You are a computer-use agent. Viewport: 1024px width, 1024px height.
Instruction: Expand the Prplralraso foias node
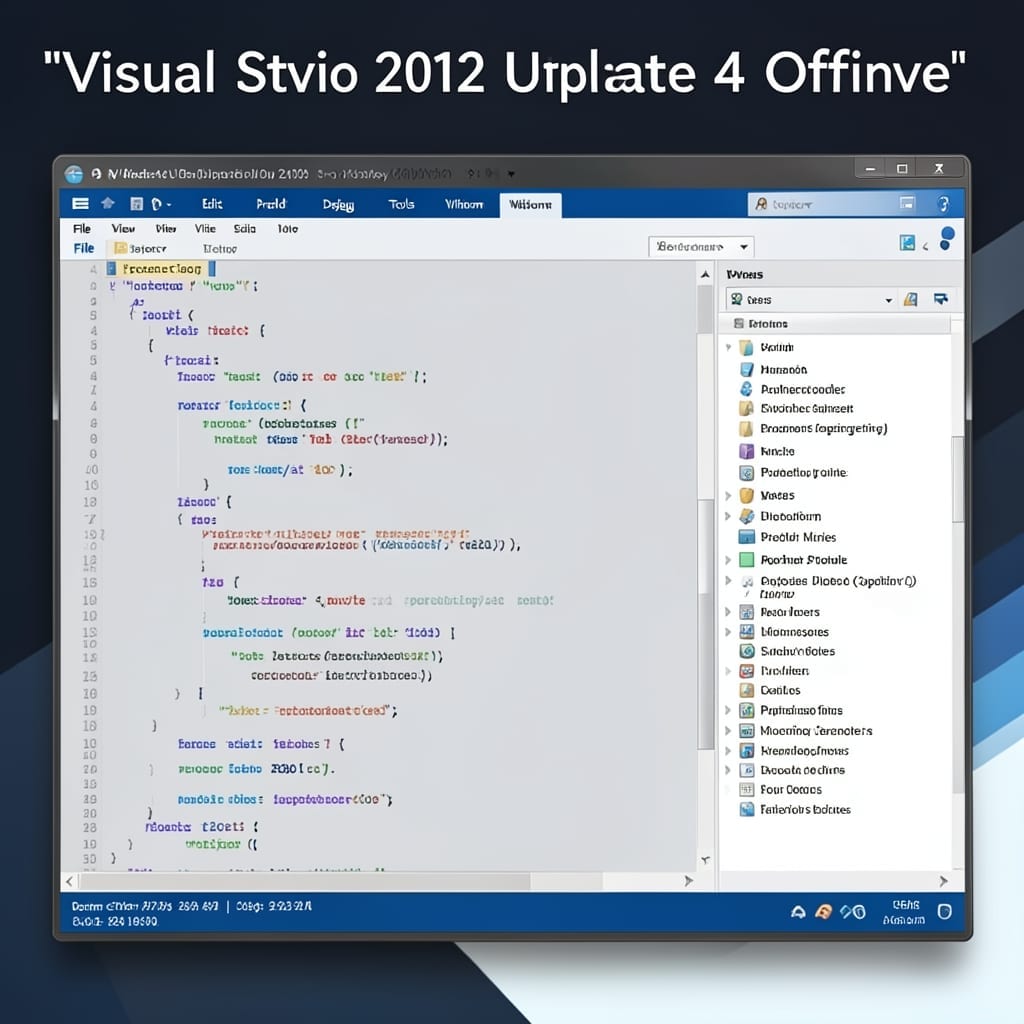[x=728, y=711]
